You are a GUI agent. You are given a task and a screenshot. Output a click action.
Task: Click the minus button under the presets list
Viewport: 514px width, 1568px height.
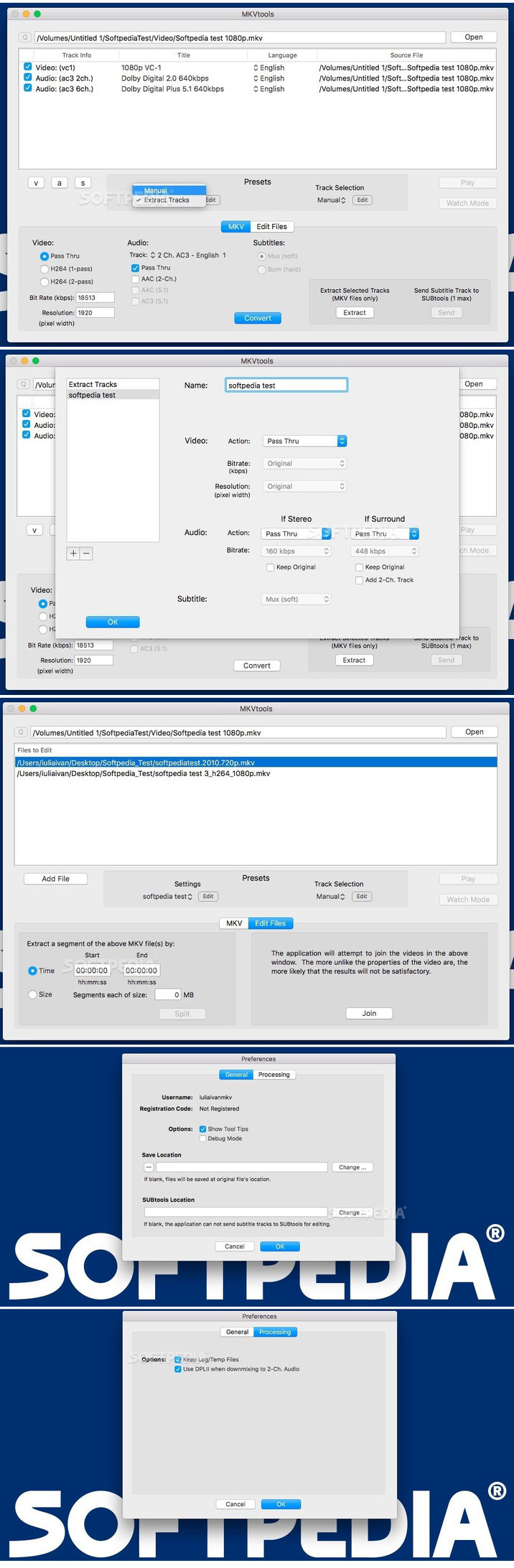coord(86,554)
